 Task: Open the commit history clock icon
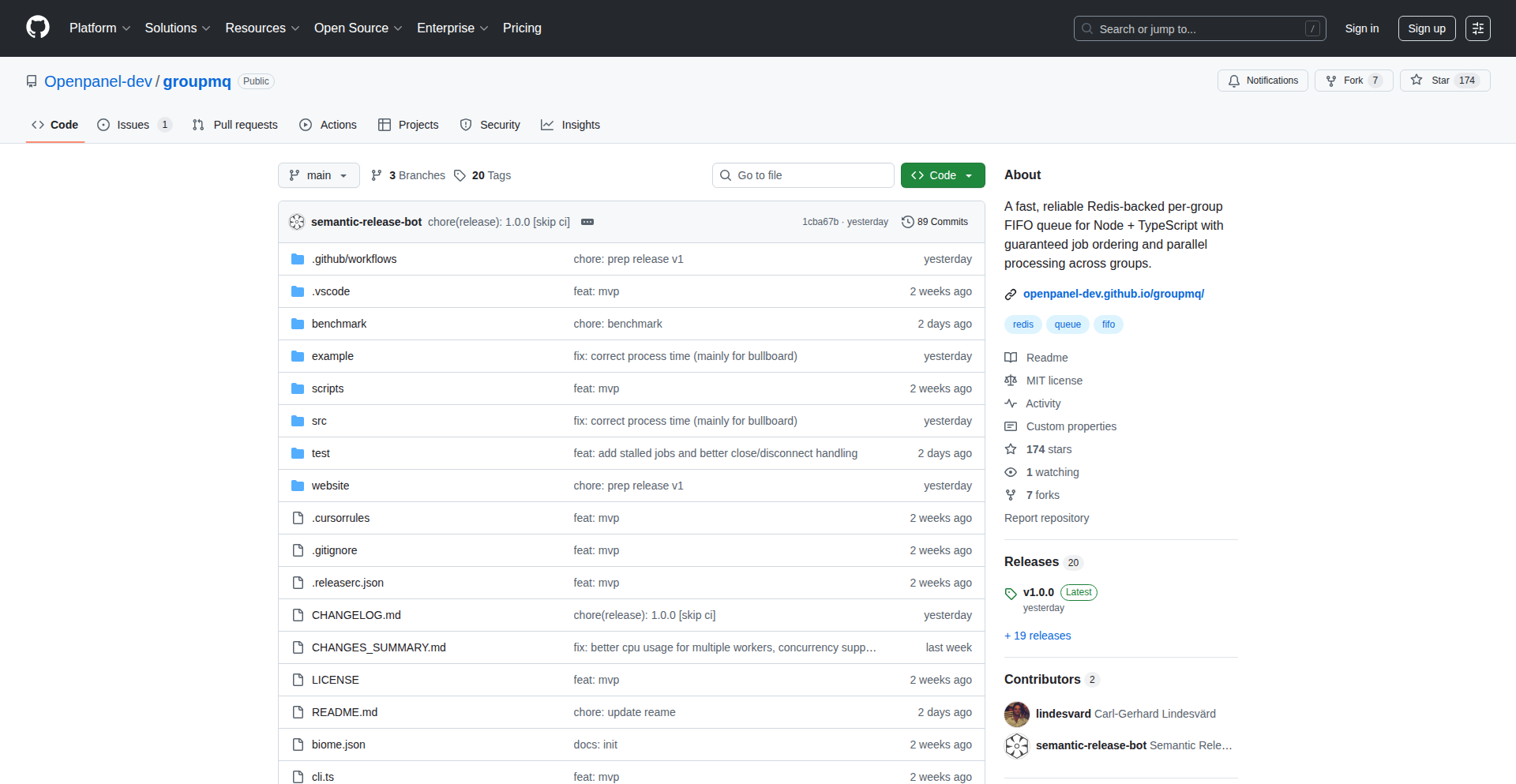(908, 222)
